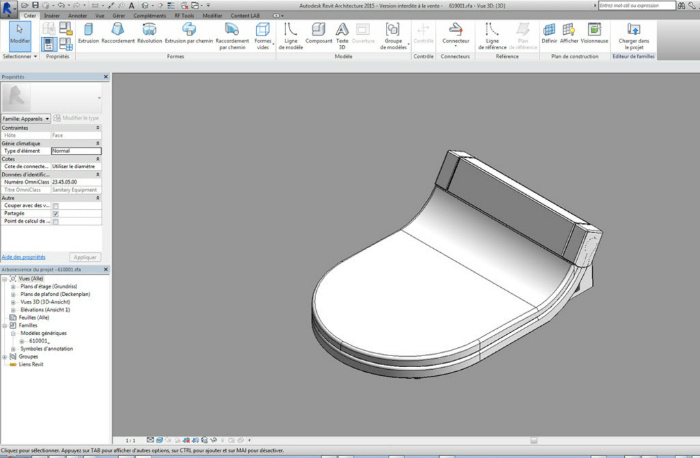This screenshot has width=700, height=458.
Task: Open the Composant tool
Action: click(x=319, y=33)
